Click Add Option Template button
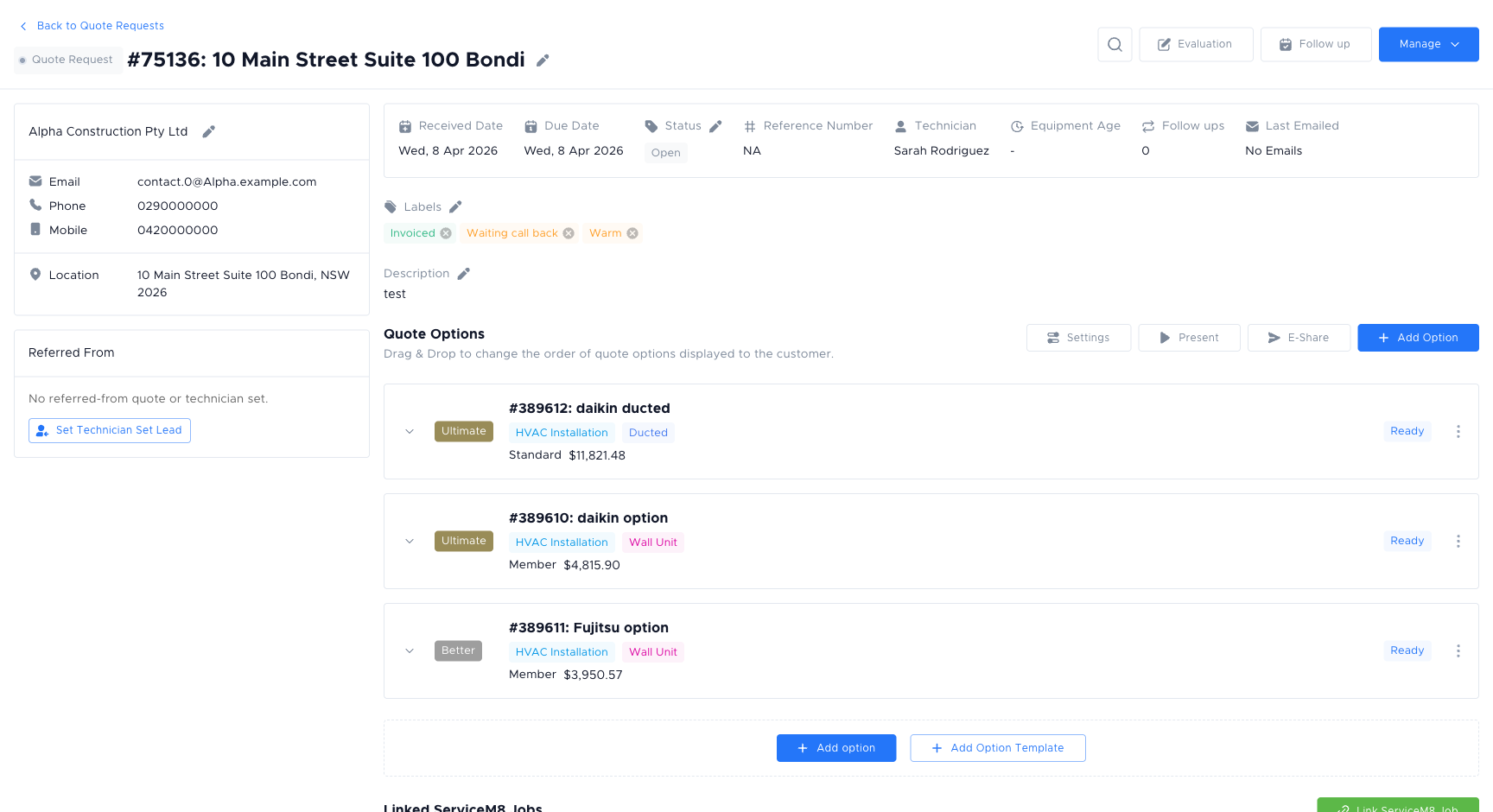The image size is (1493, 812). (x=997, y=748)
